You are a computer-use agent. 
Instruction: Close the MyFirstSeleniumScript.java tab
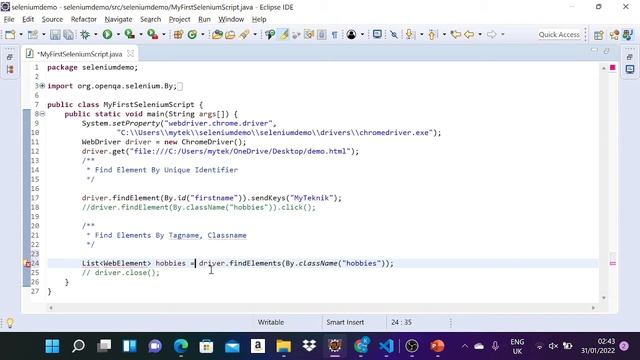(130, 53)
